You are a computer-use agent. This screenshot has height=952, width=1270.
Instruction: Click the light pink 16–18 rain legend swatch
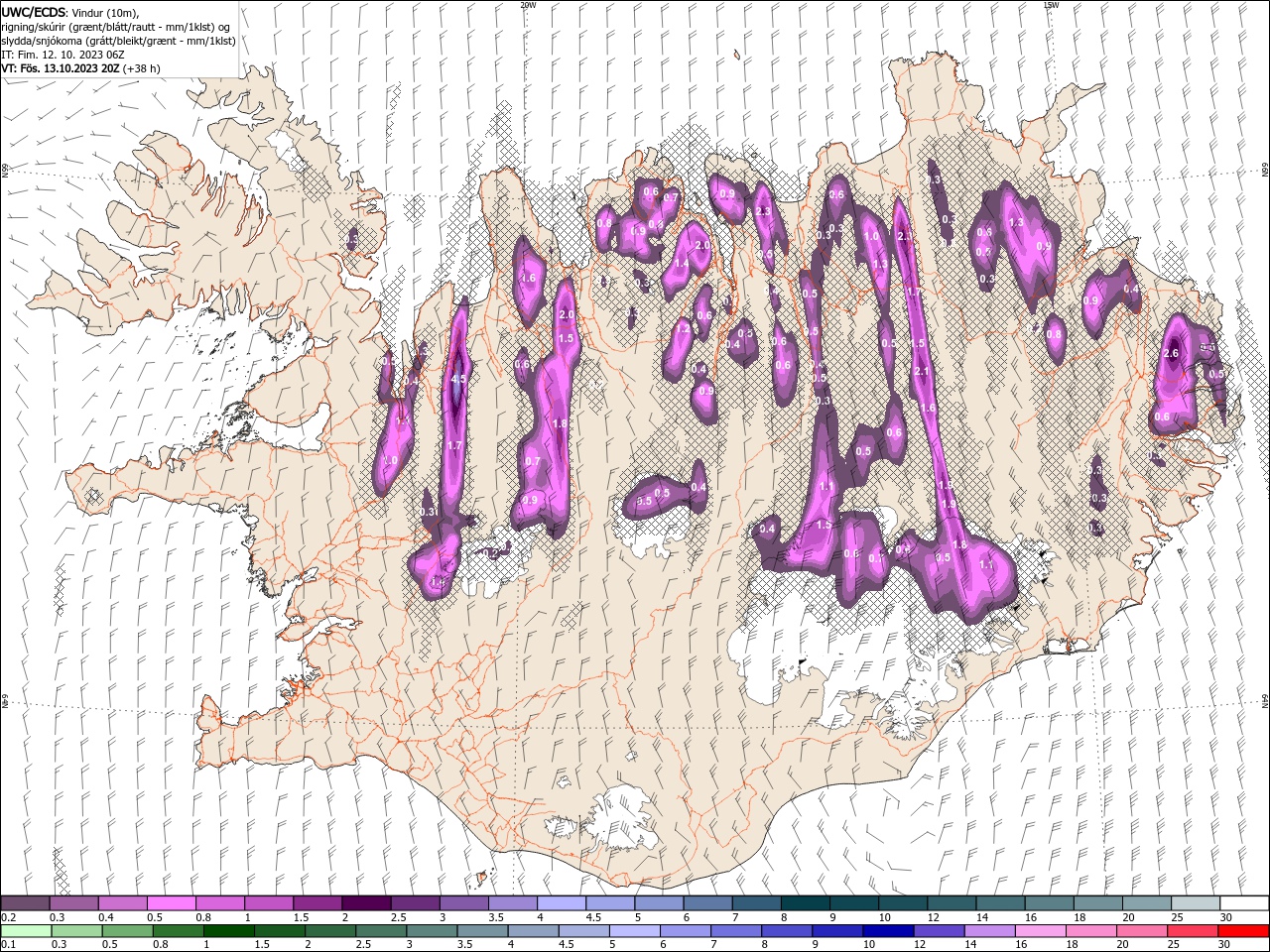click(x=1041, y=931)
